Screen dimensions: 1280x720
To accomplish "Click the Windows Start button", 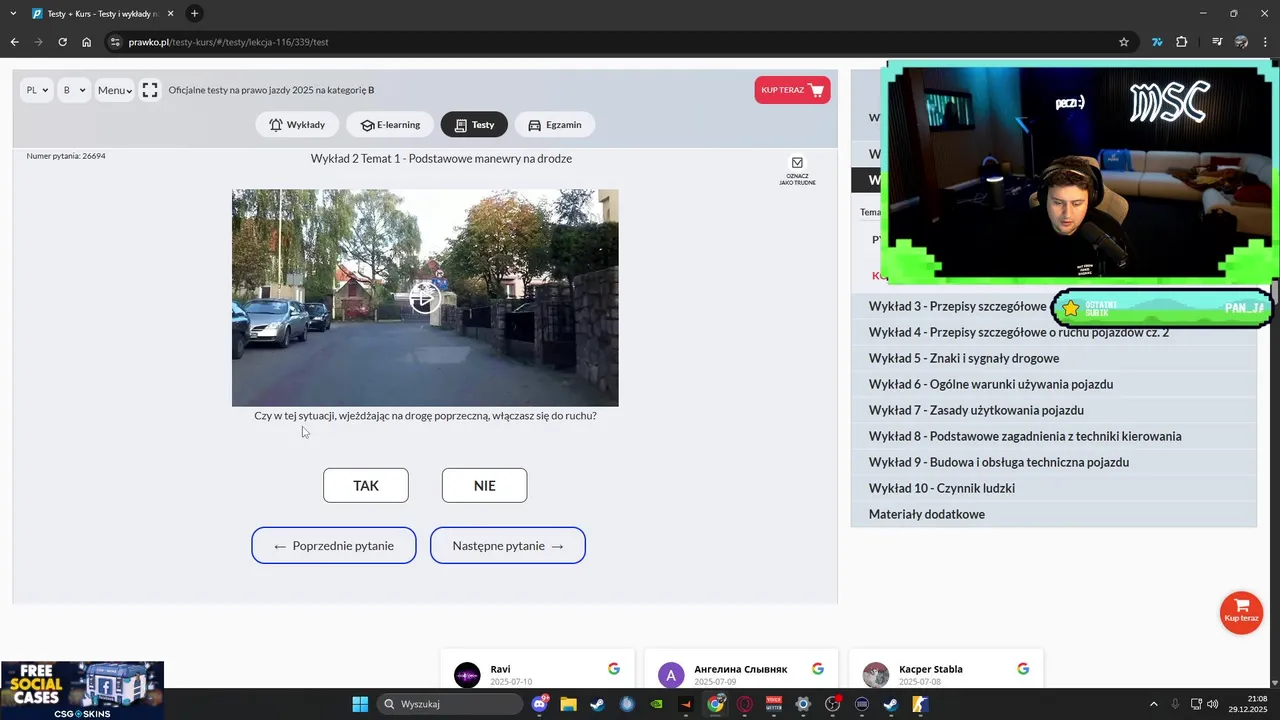I will pos(360,704).
